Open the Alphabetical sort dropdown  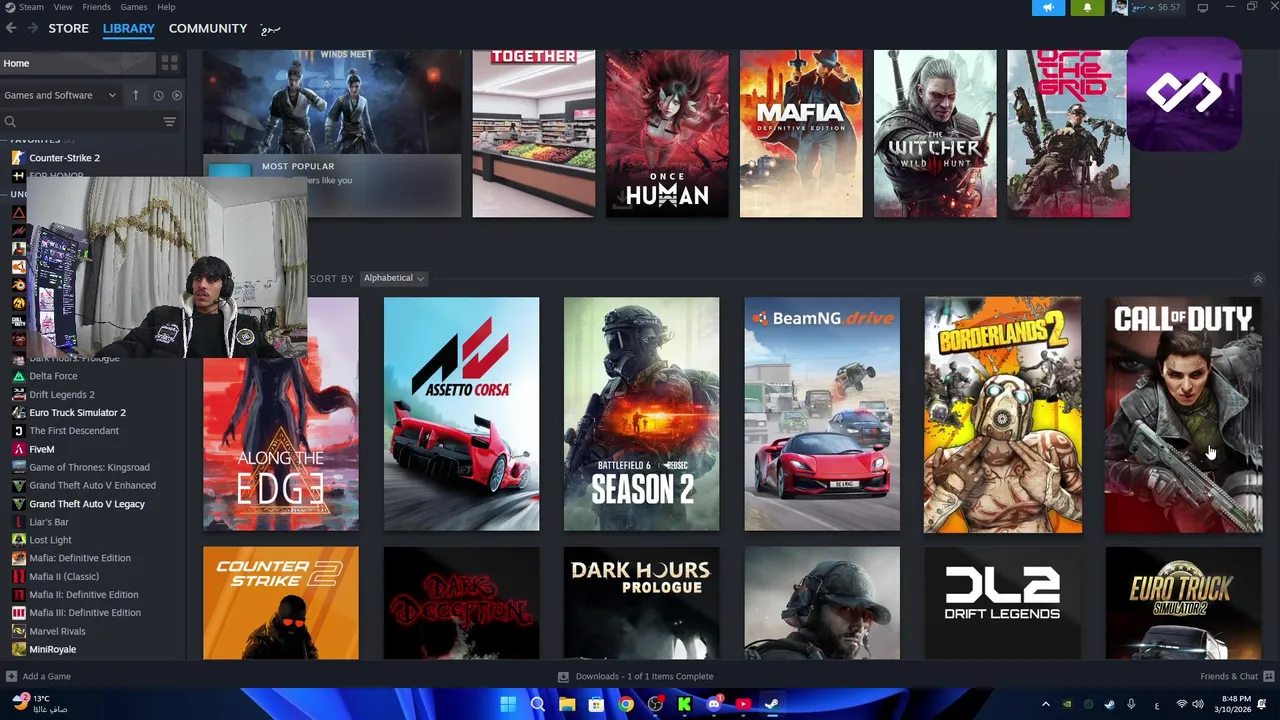393,278
